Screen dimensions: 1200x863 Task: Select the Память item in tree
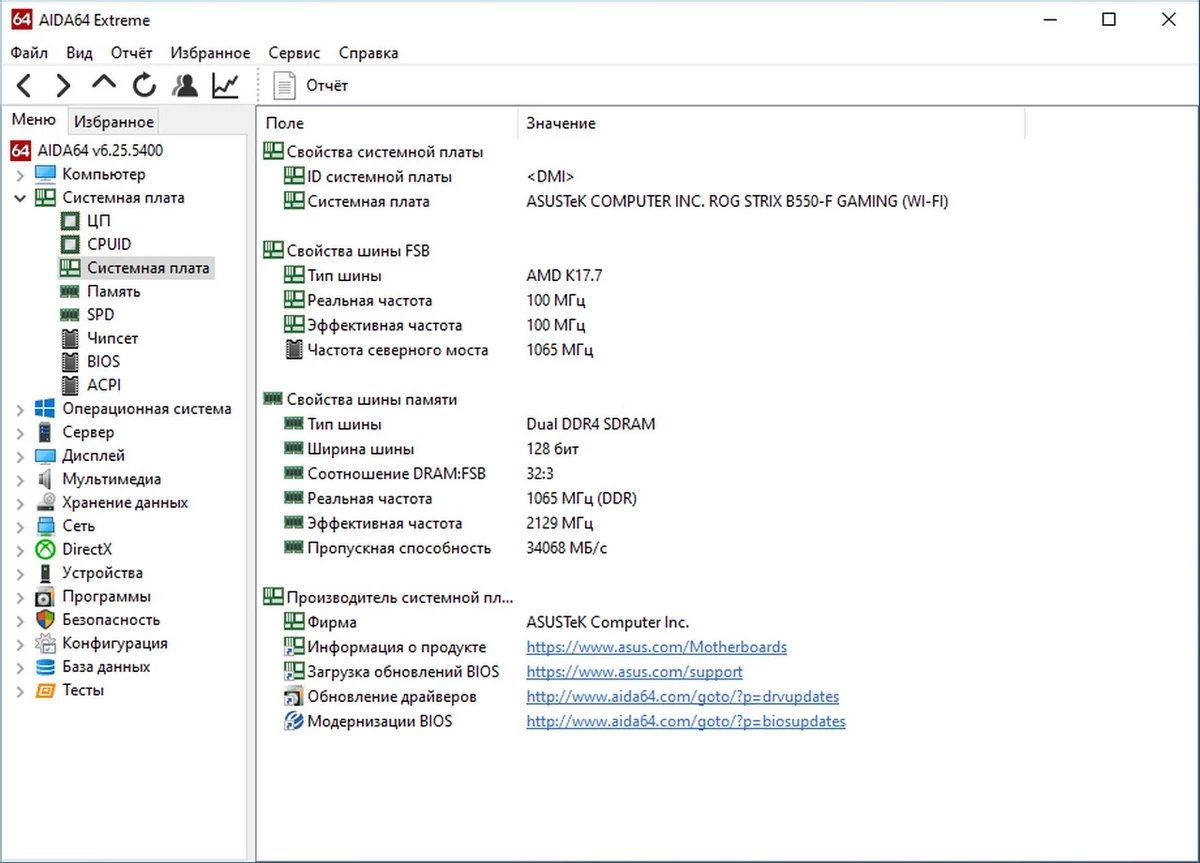coord(114,292)
